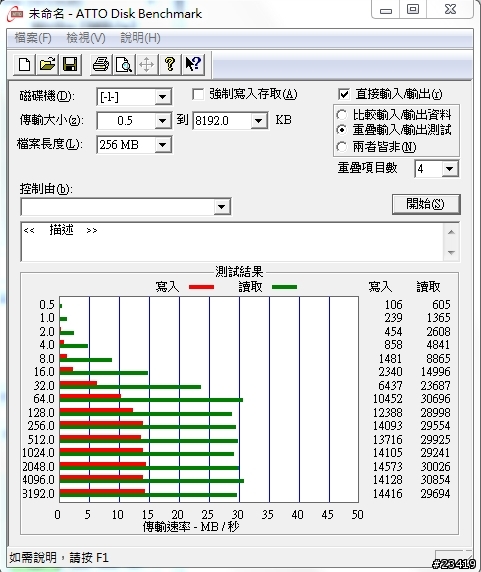This screenshot has height=572, width=481.
Task: Expand the 256 MB file length dropdown
Action: pyautogui.click(x=163, y=145)
